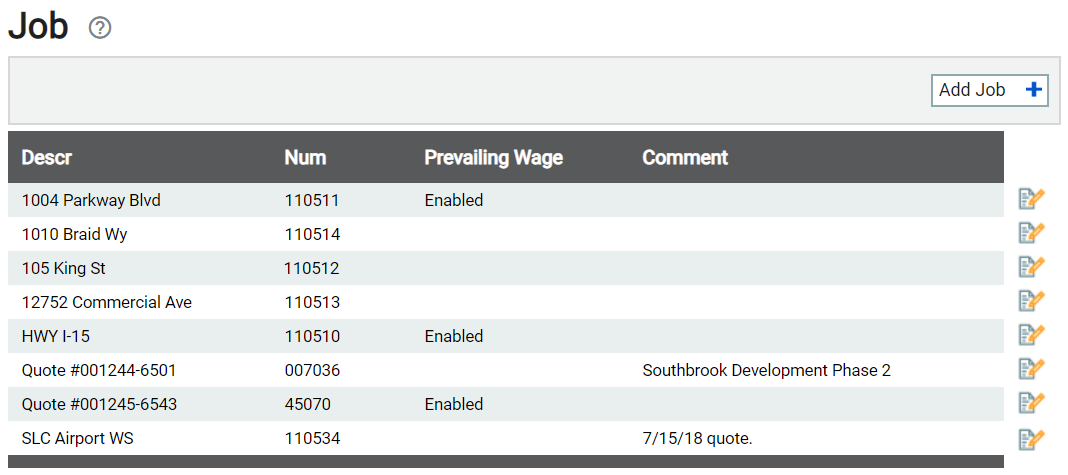
Task: Select the 7/15/18 quote comment cell
Action: pyautogui.click(x=697, y=439)
